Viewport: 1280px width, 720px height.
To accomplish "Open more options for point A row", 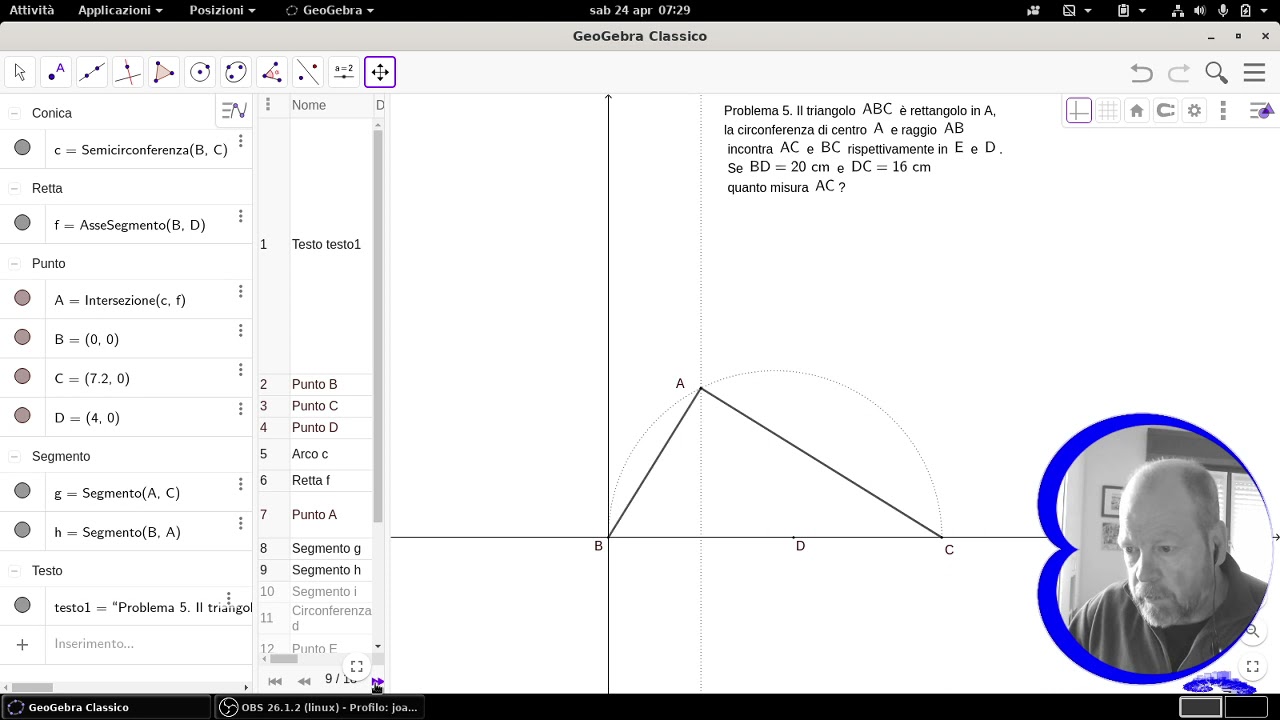I will pos(240,292).
